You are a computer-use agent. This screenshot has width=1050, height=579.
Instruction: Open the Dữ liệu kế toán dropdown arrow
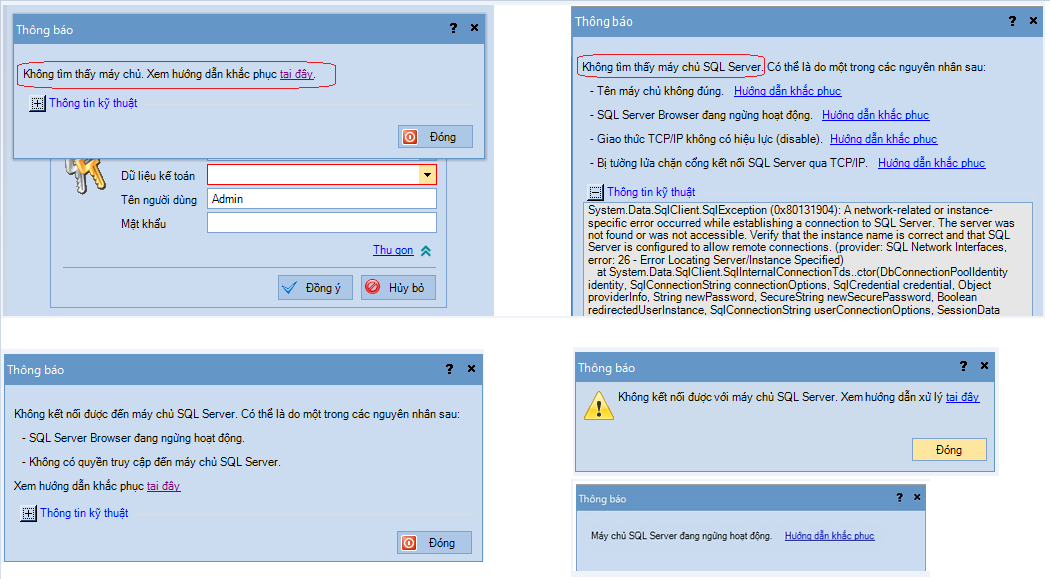(427, 175)
